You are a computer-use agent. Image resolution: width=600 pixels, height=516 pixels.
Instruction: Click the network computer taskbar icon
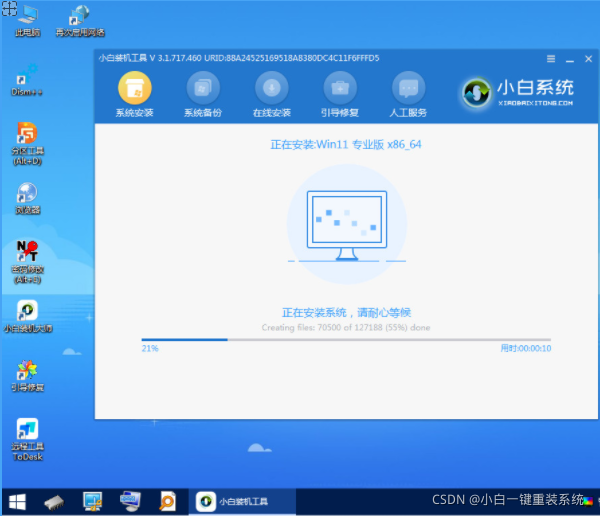pos(130,501)
